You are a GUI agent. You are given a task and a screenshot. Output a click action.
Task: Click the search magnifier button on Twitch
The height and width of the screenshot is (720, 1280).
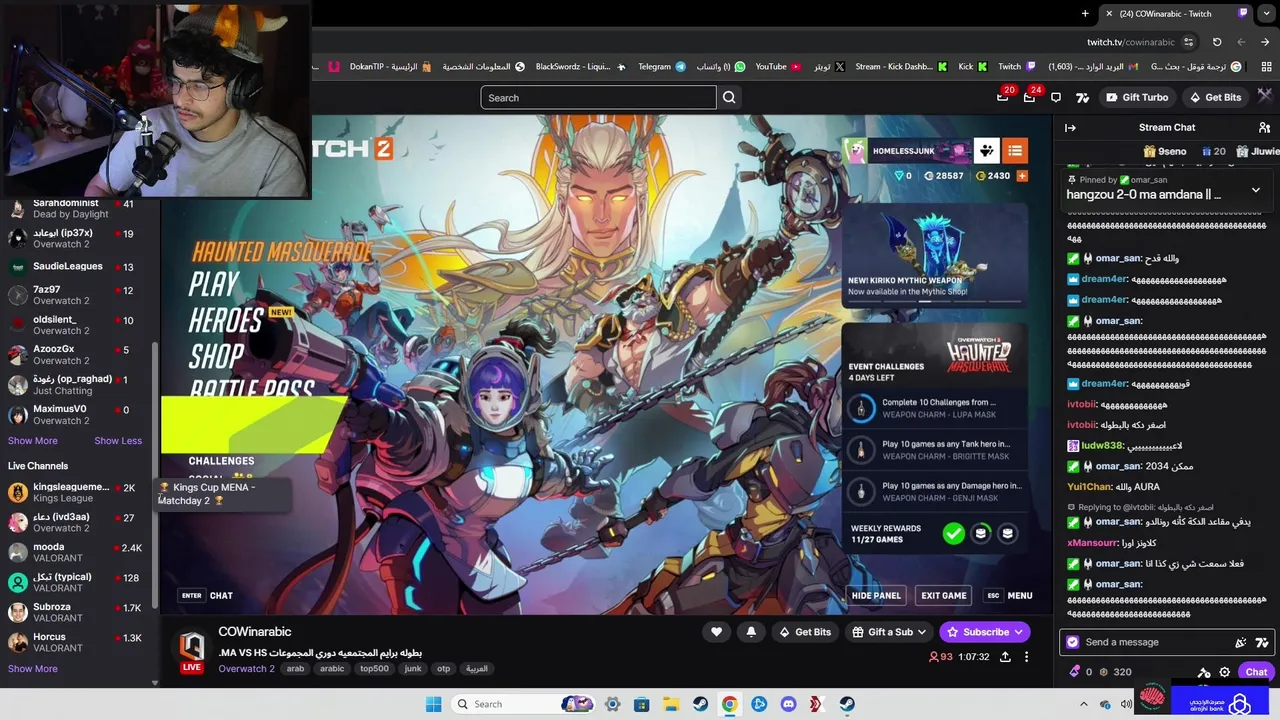(x=729, y=97)
